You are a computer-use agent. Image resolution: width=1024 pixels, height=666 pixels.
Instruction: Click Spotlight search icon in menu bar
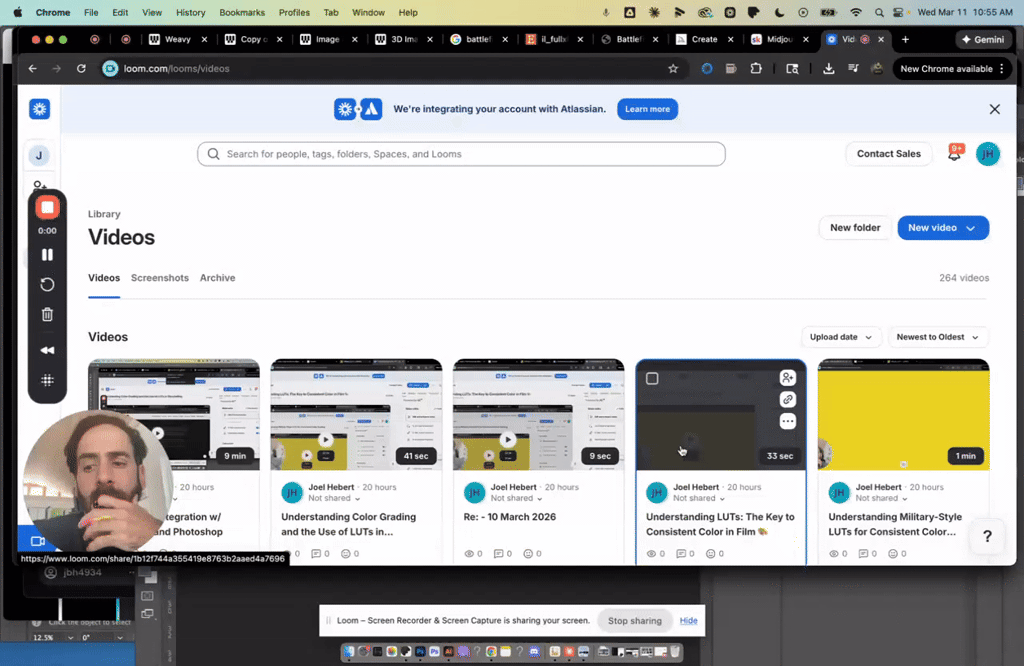coord(879,12)
